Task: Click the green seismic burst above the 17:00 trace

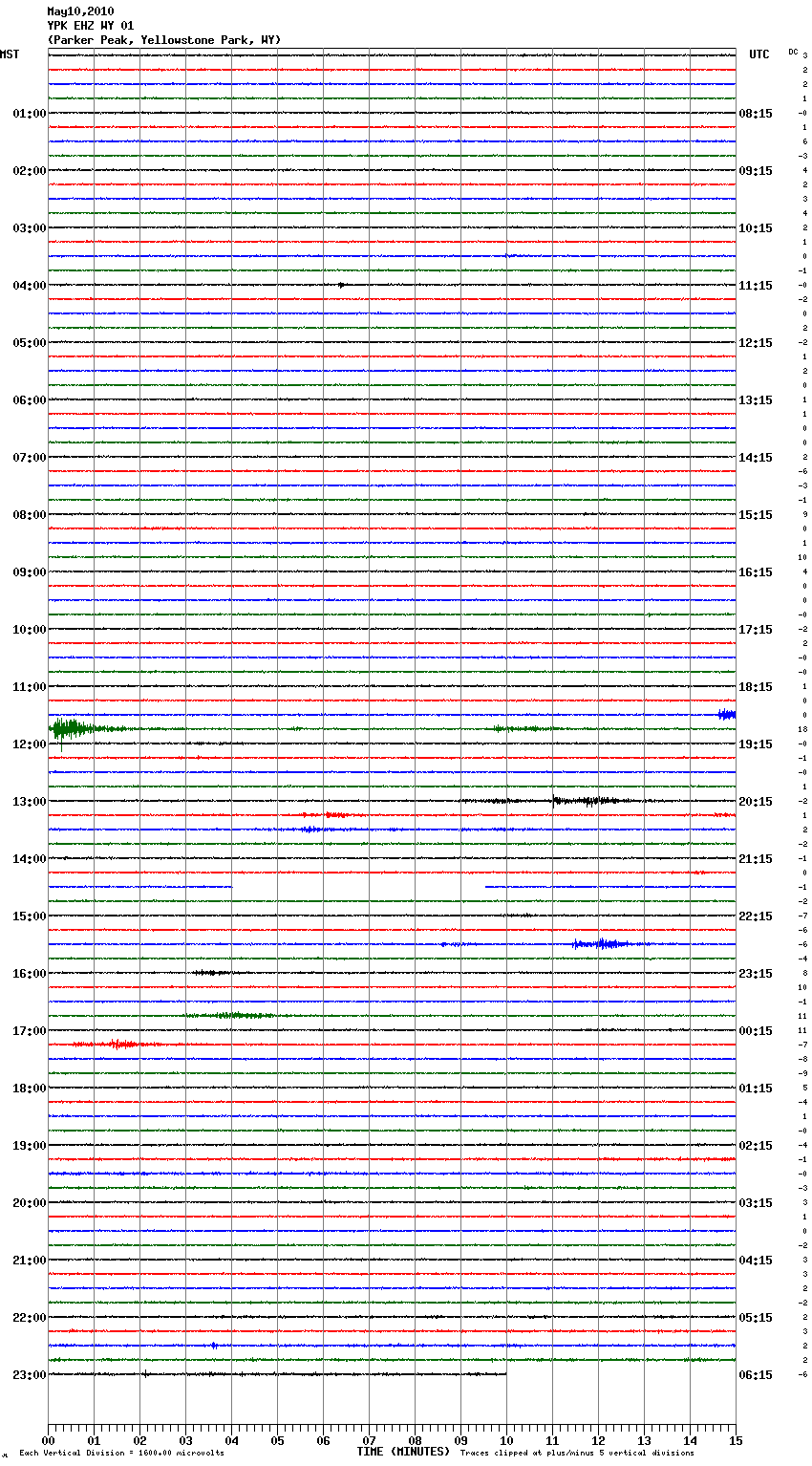Action: coord(229,1015)
